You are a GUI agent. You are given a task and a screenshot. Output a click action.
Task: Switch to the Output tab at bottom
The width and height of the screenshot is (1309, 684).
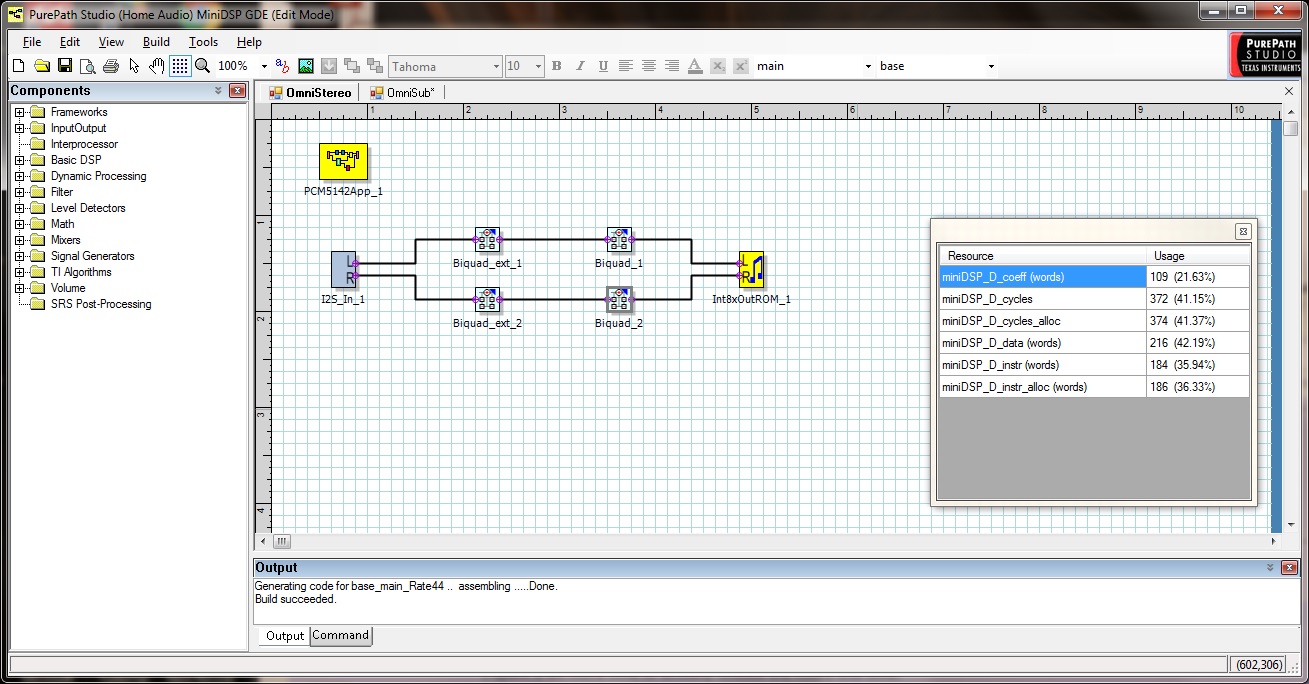pyautogui.click(x=284, y=636)
